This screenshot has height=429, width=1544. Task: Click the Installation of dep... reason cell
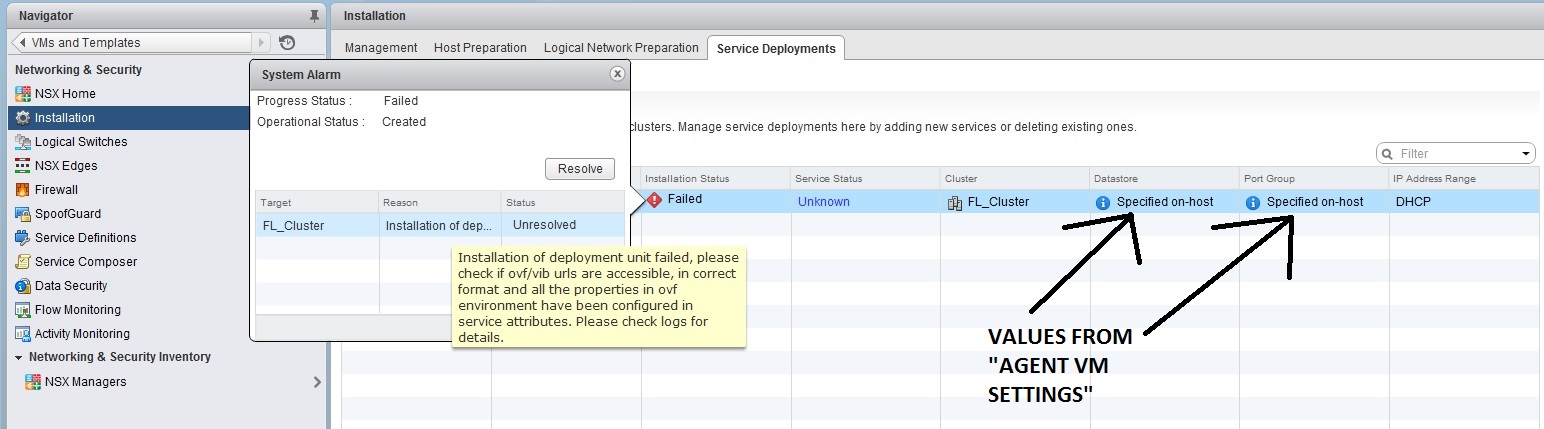(x=439, y=226)
